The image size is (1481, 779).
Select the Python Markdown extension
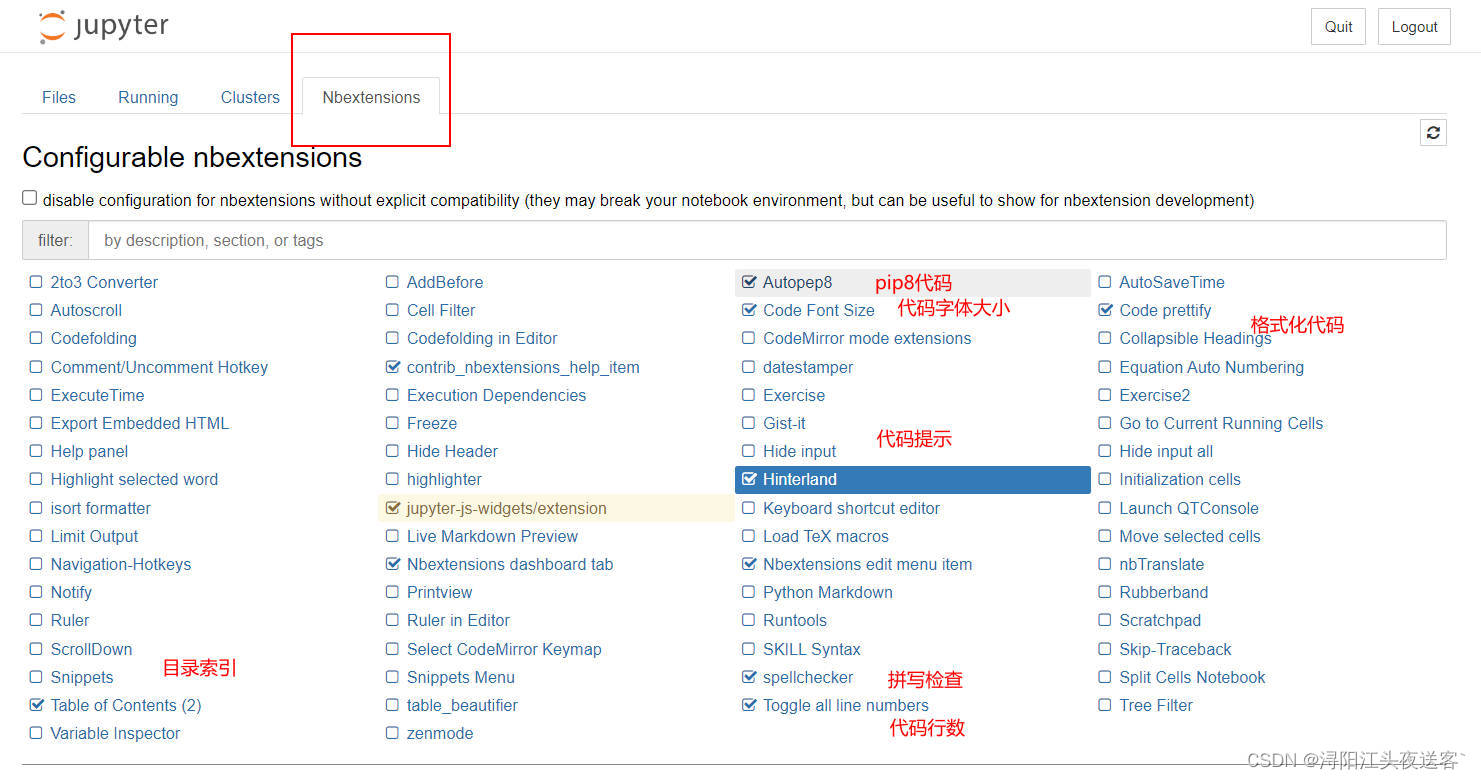(x=828, y=592)
